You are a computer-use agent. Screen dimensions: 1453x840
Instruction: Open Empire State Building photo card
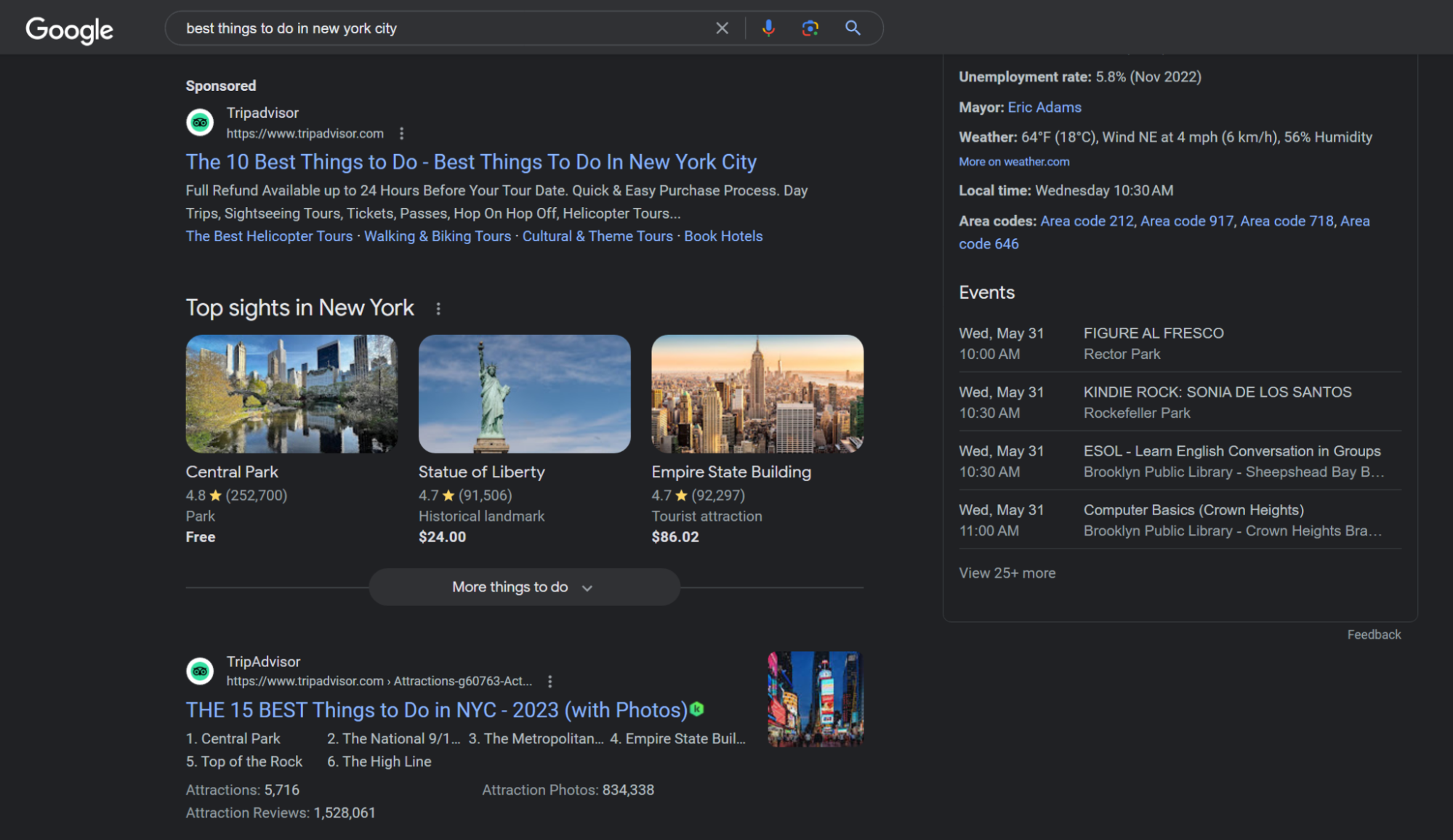[757, 394]
